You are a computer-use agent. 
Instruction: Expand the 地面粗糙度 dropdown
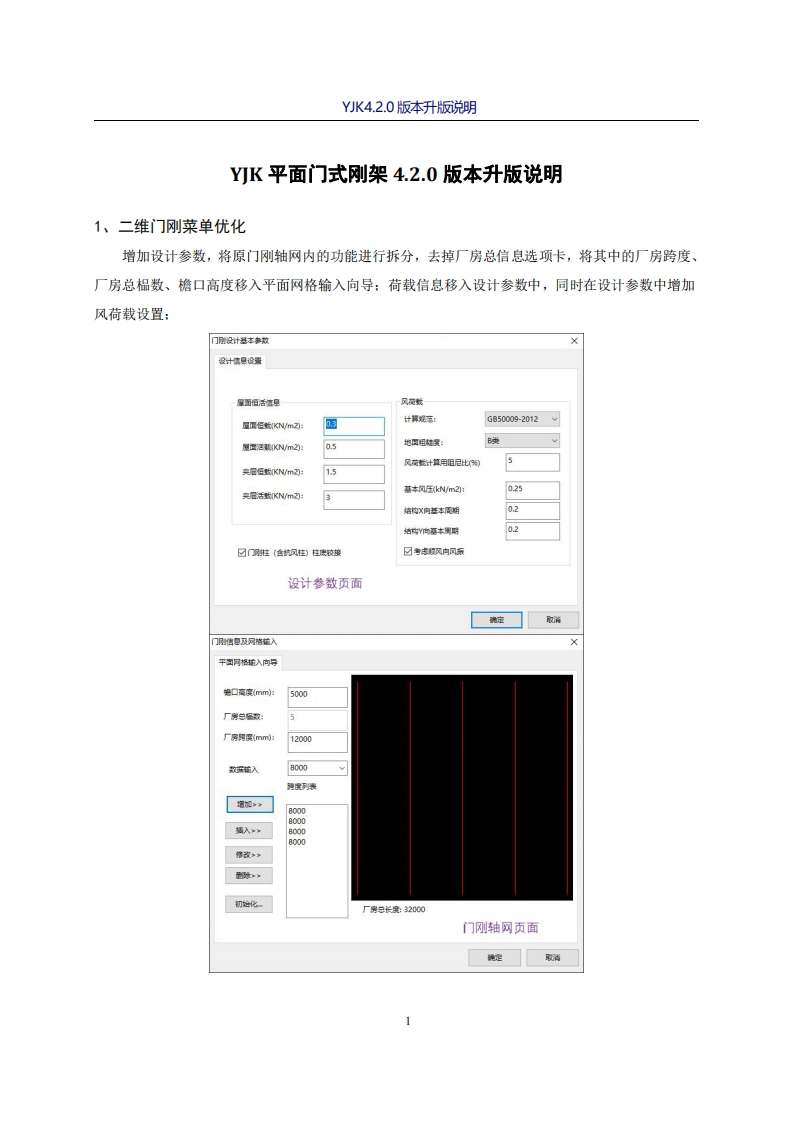(x=522, y=441)
